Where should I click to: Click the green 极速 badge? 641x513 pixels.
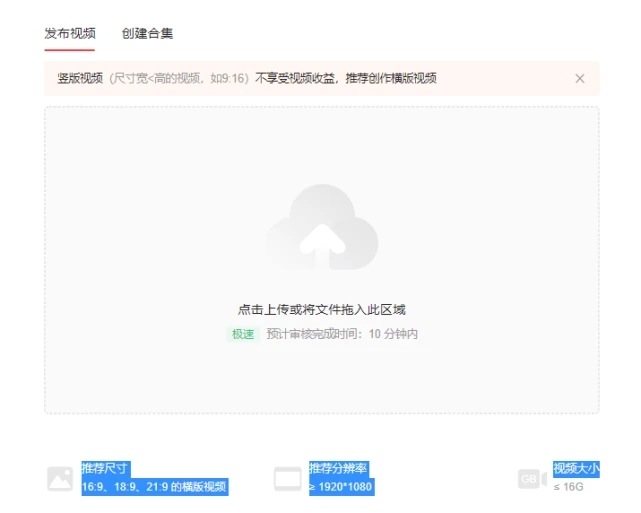click(x=243, y=334)
